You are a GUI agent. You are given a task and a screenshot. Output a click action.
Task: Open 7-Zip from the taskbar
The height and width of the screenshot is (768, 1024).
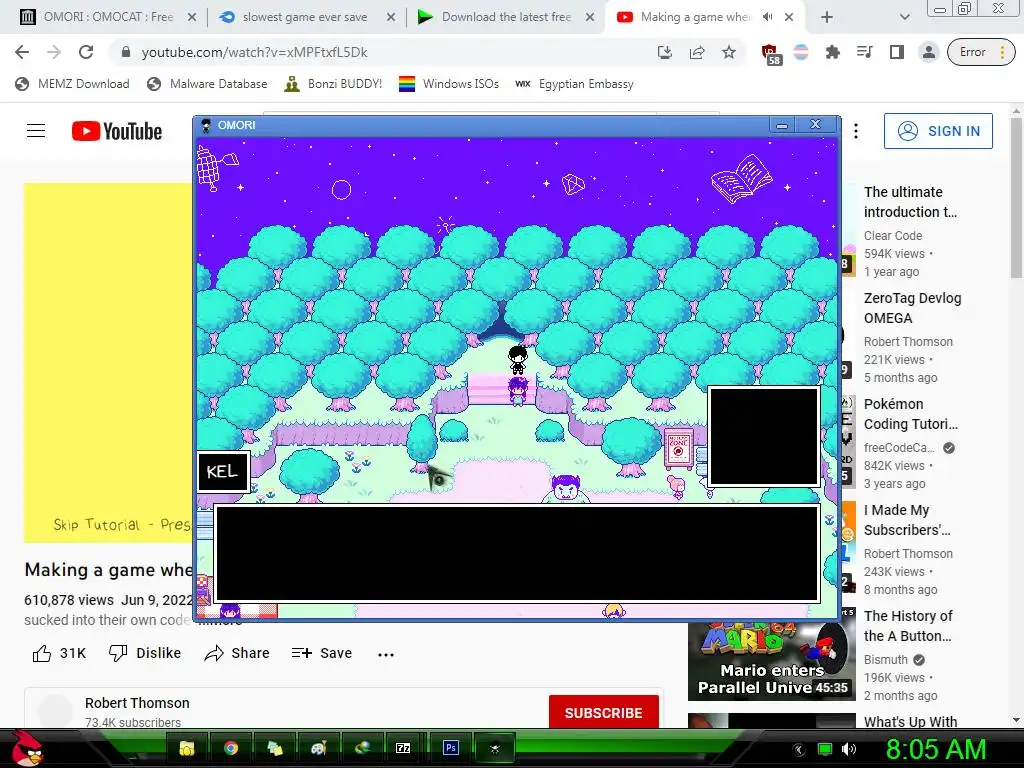point(404,748)
